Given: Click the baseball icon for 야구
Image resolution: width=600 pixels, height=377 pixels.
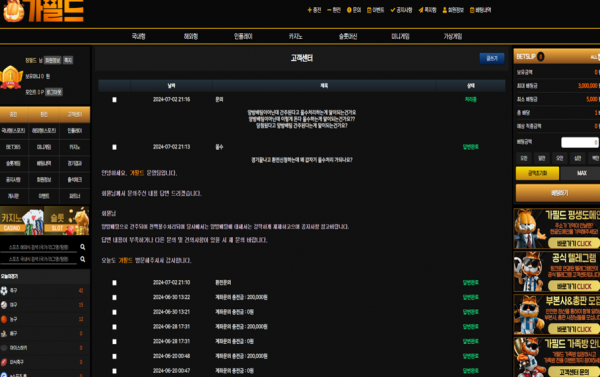Looking at the screenshot, I should [4, 305].
